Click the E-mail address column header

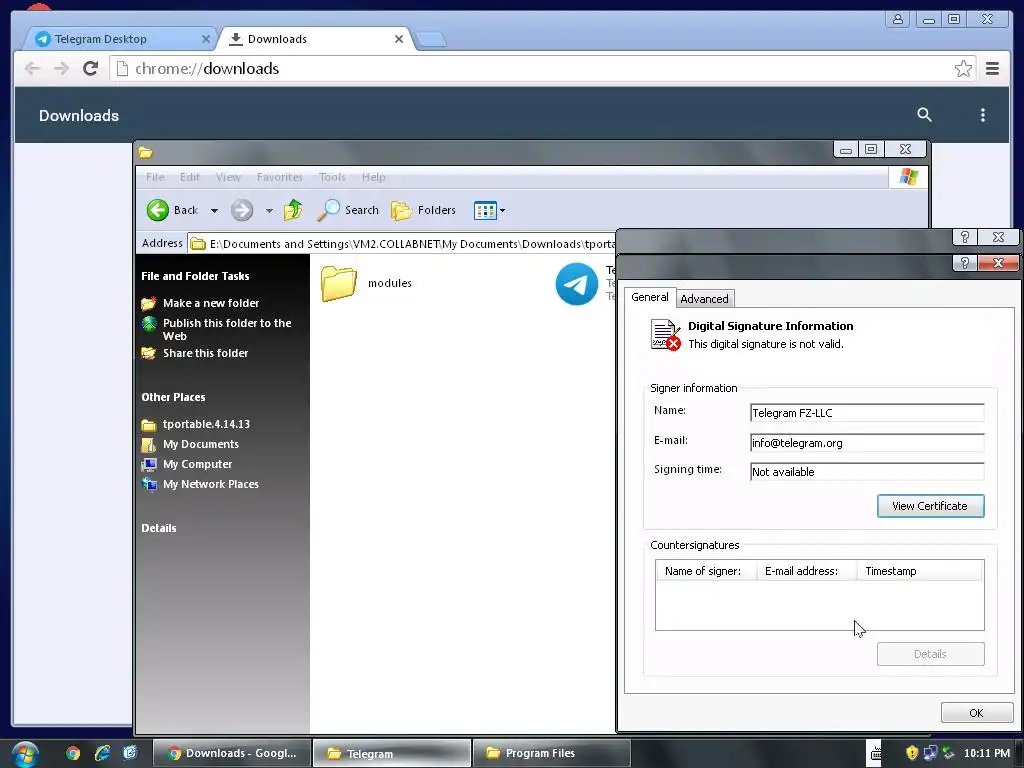click(x=807, y=571)
